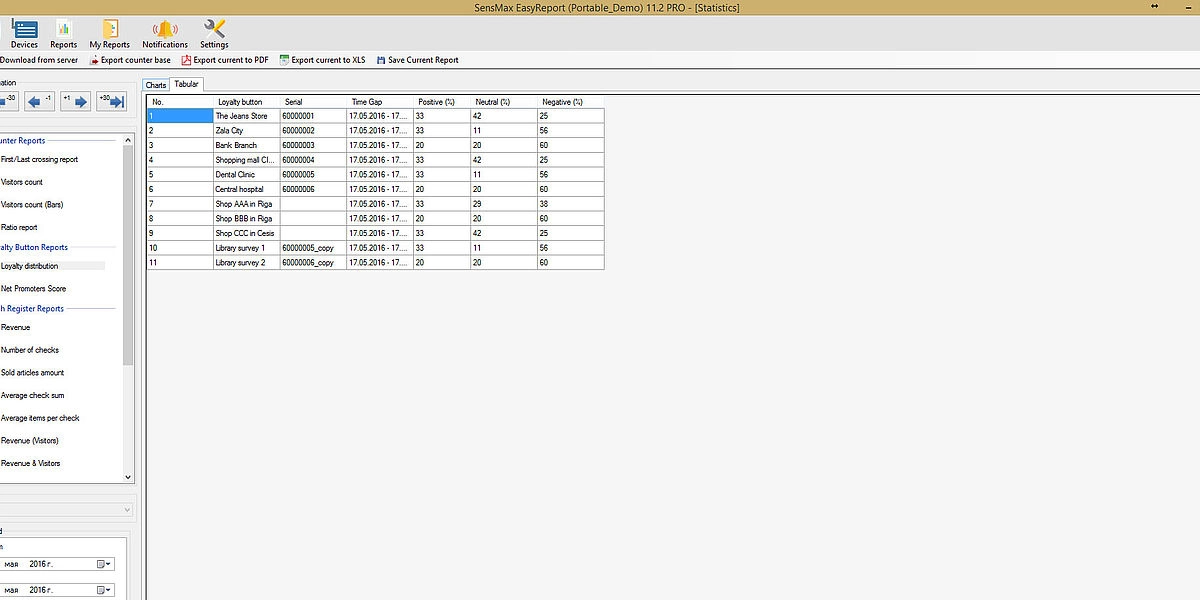
Task: Choose the Ratio report entry
Action: pos(19,227)
